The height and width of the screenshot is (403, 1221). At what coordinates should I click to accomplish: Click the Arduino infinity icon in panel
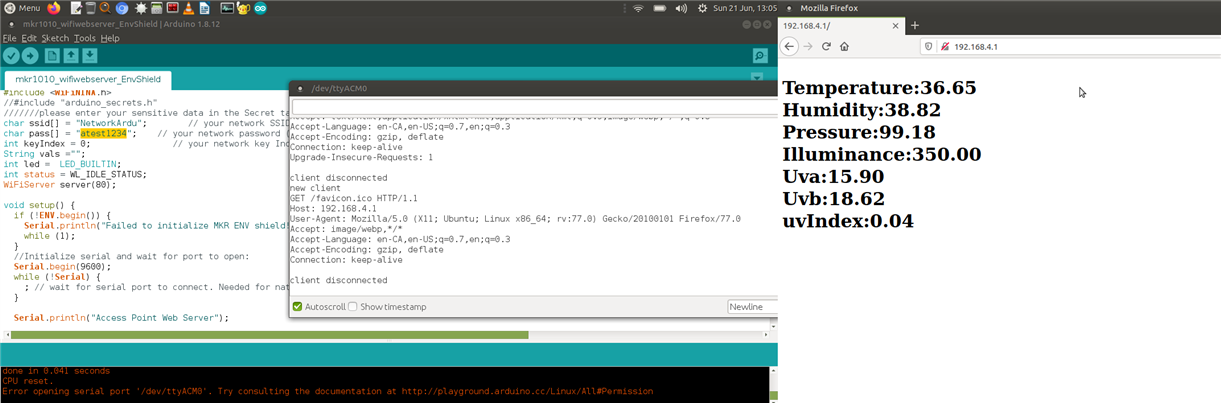[261, 8]
